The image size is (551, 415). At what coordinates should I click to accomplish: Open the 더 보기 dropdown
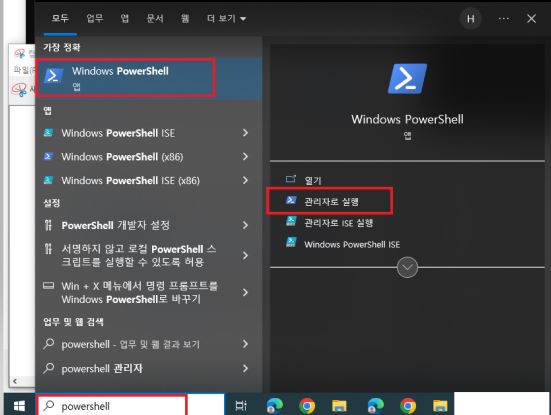226,18
